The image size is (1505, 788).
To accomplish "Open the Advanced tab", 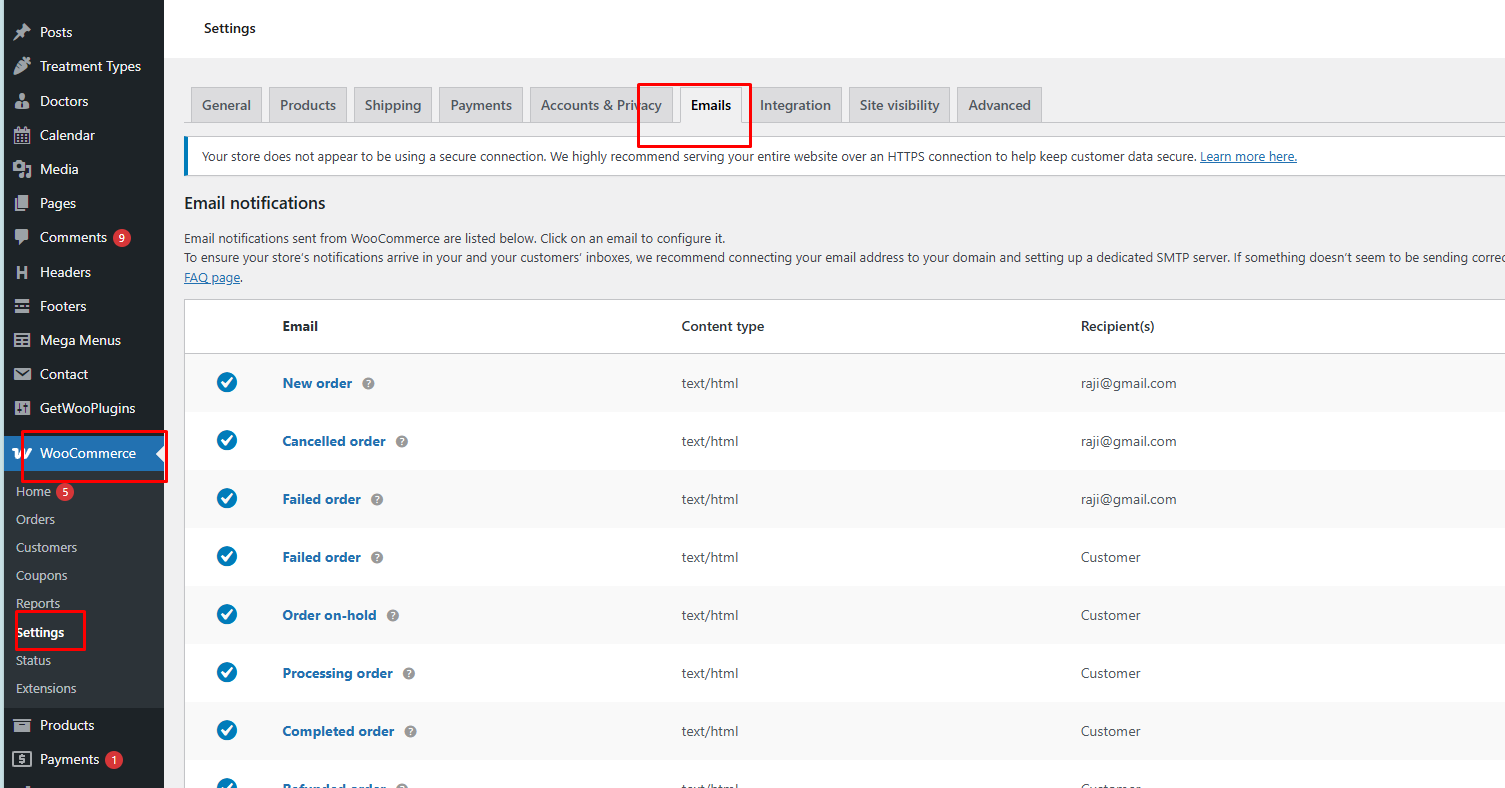I will pyautogui.click(x=999, y=105).
